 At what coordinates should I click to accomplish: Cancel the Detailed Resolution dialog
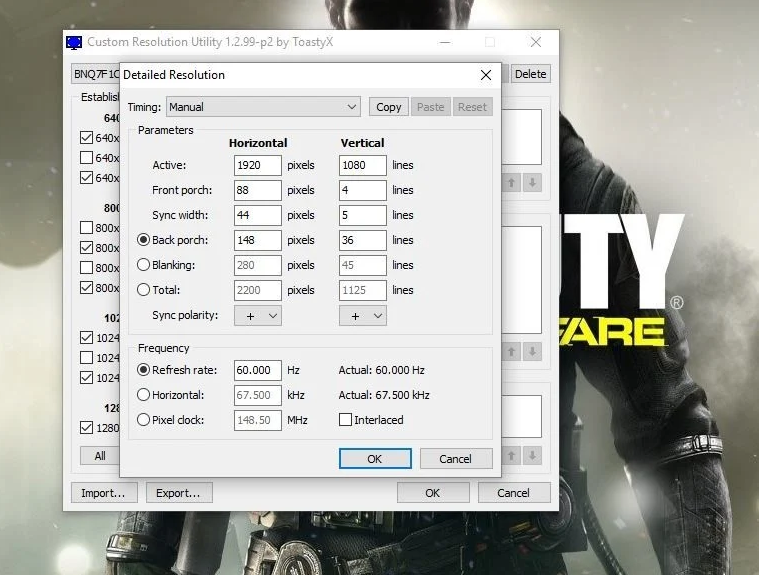pos(455,459)
